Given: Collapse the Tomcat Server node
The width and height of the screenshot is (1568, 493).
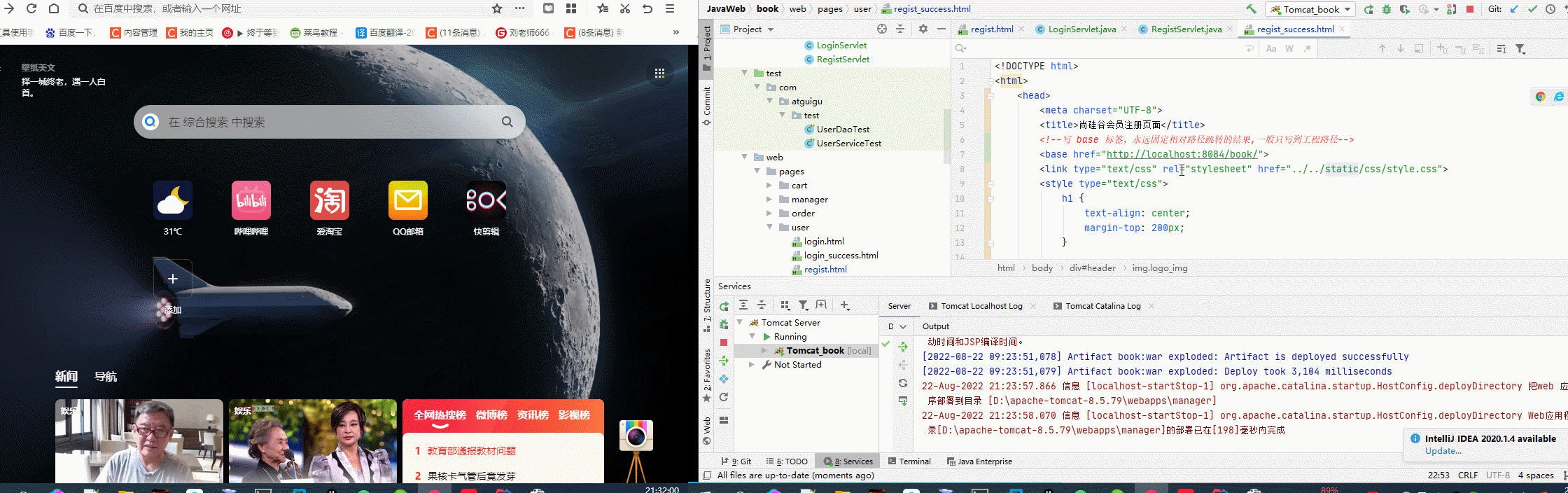Looking at the screenshot, I should click(x=740, y=322).
